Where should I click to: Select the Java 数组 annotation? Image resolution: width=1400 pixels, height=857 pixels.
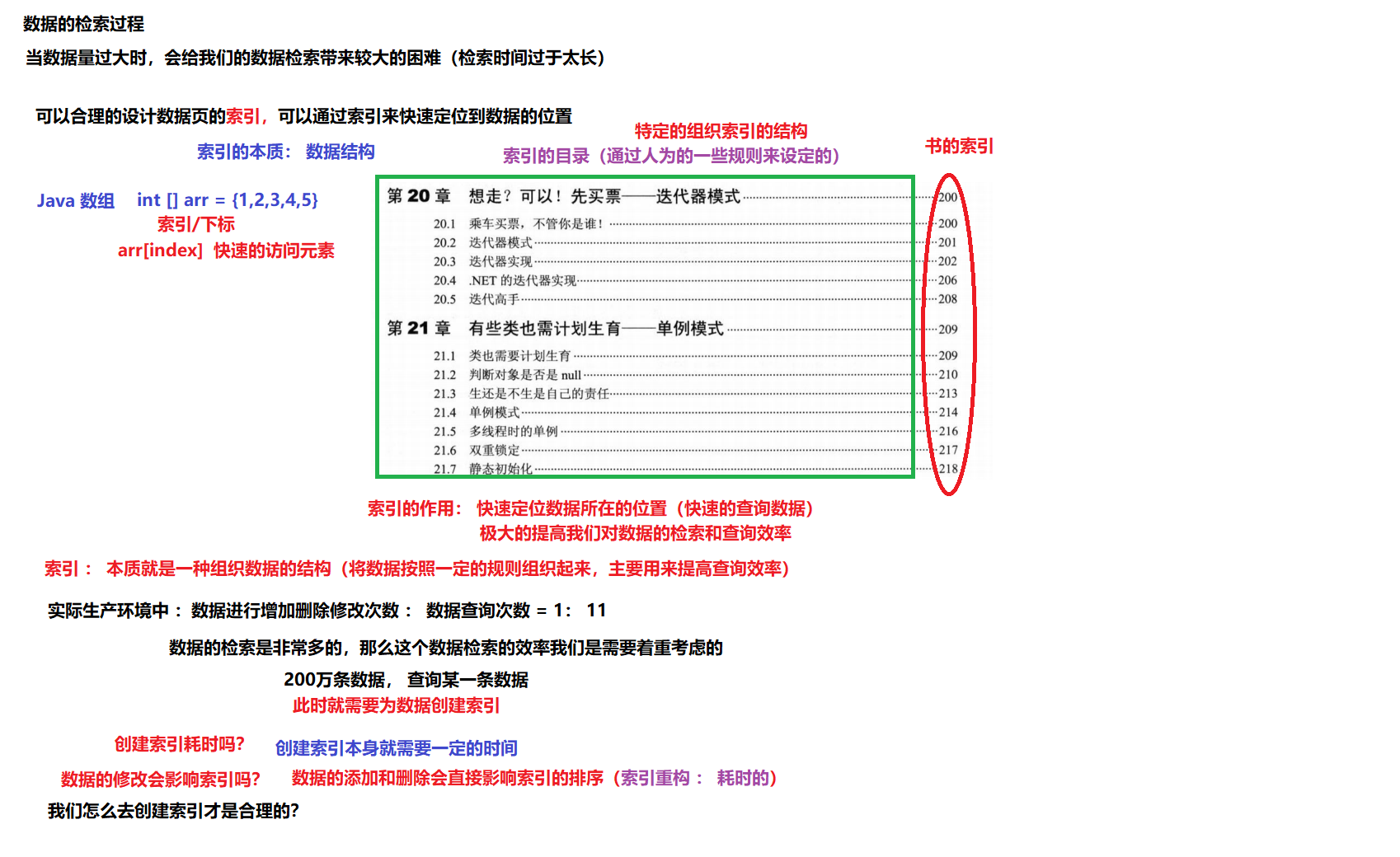point(76,200)
